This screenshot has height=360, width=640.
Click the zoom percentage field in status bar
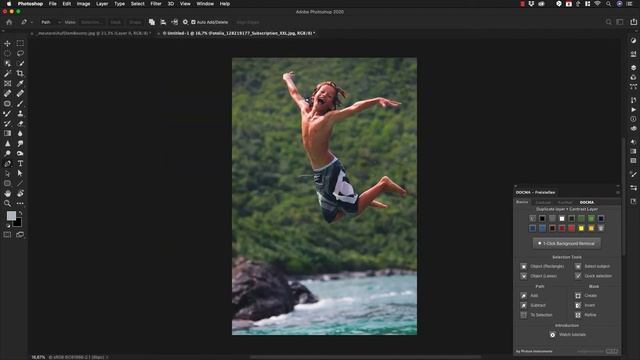(38, 357)
